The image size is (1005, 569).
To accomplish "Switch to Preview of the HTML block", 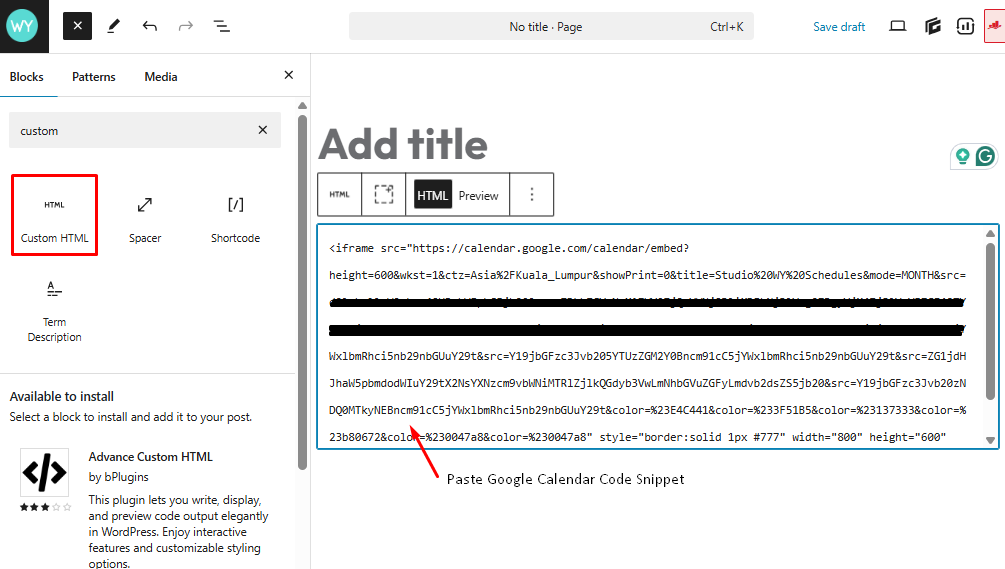I will click(479, 195).
